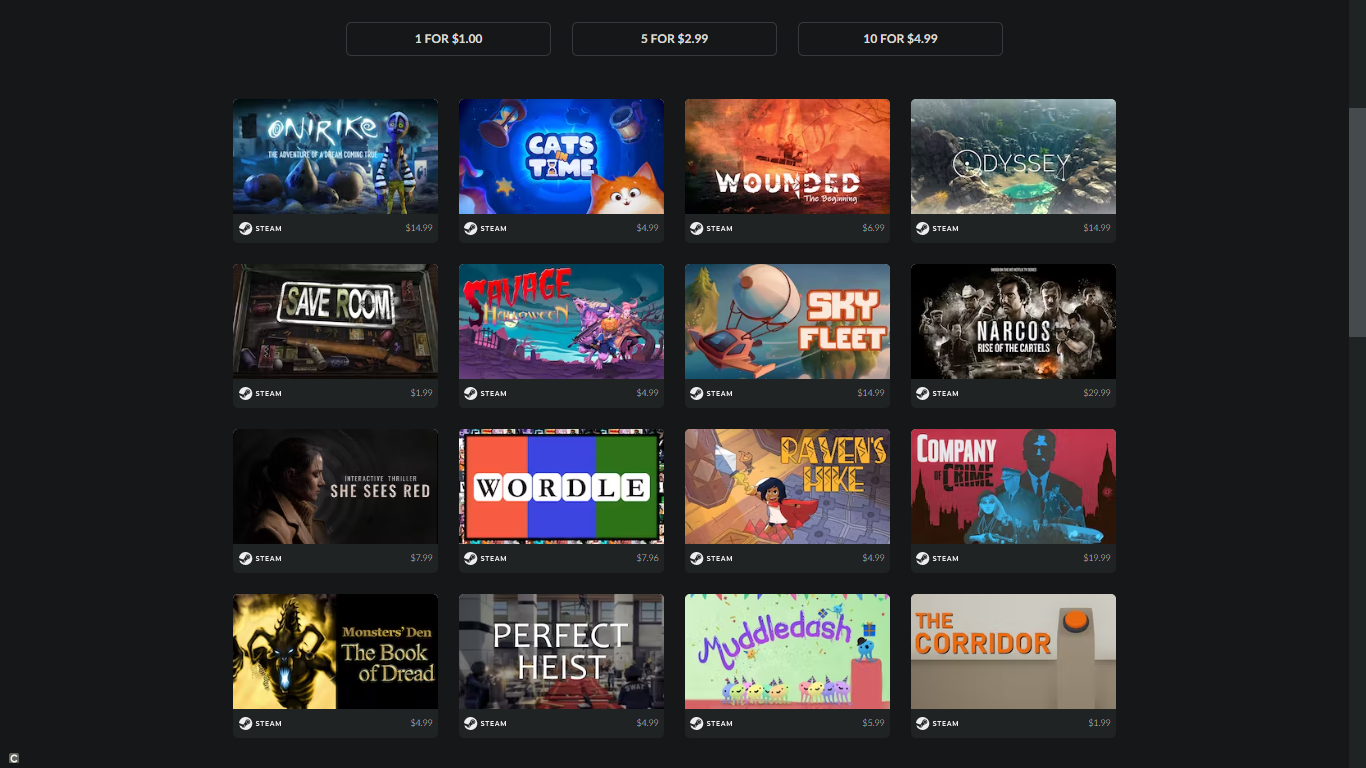Click the Steam icon under Save Room

click(245, 393)
